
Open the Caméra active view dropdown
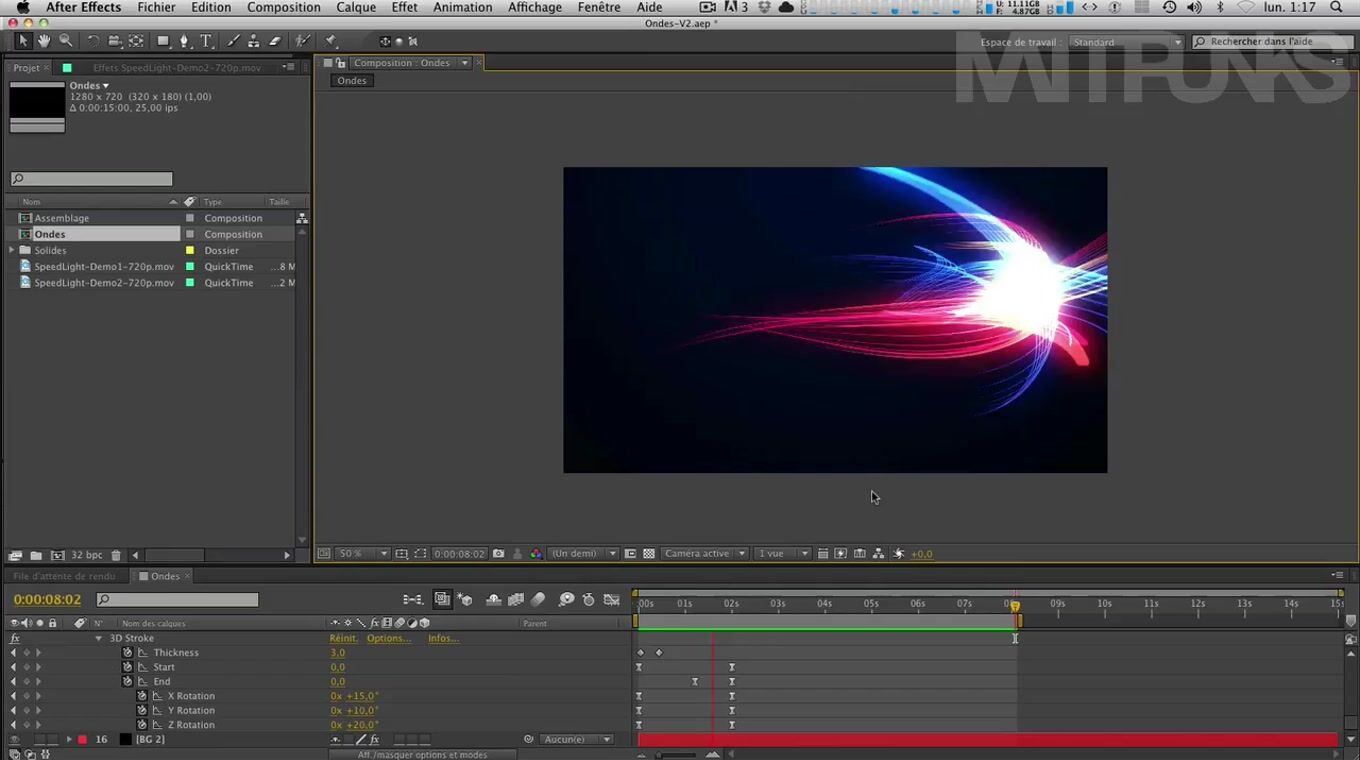click(705, 554)
